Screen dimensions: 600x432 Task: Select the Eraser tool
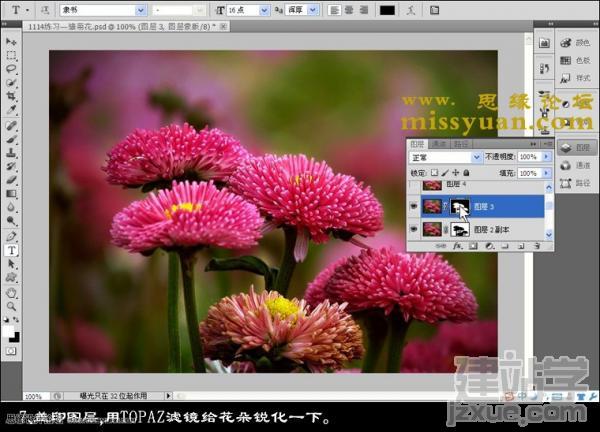click(x=11, y=180)
